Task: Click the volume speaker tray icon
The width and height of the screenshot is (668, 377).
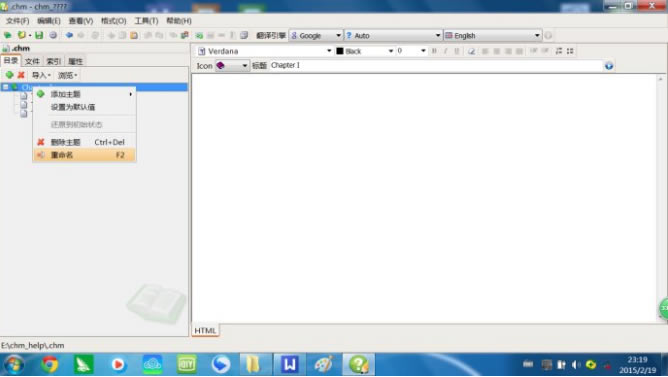Action: [x=576, y=365]
